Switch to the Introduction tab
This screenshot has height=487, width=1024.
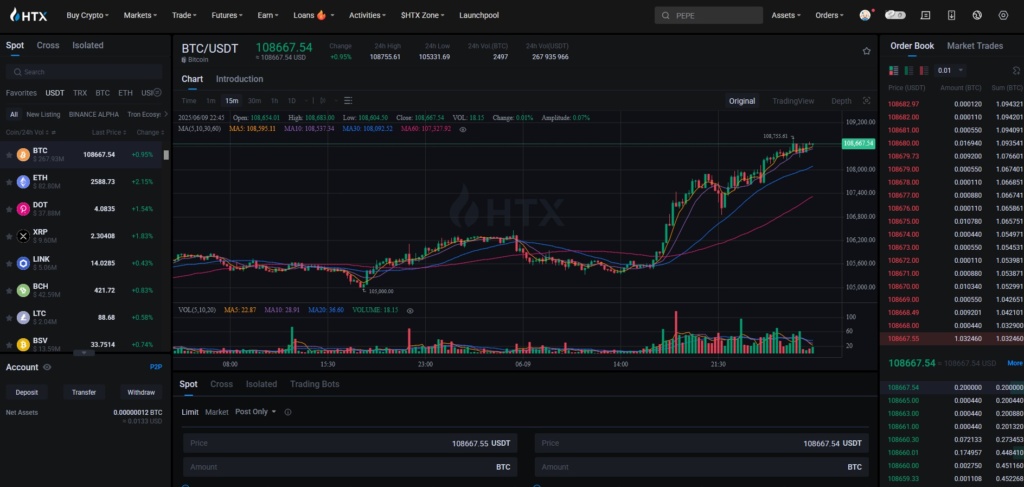(x=239, y=79)
